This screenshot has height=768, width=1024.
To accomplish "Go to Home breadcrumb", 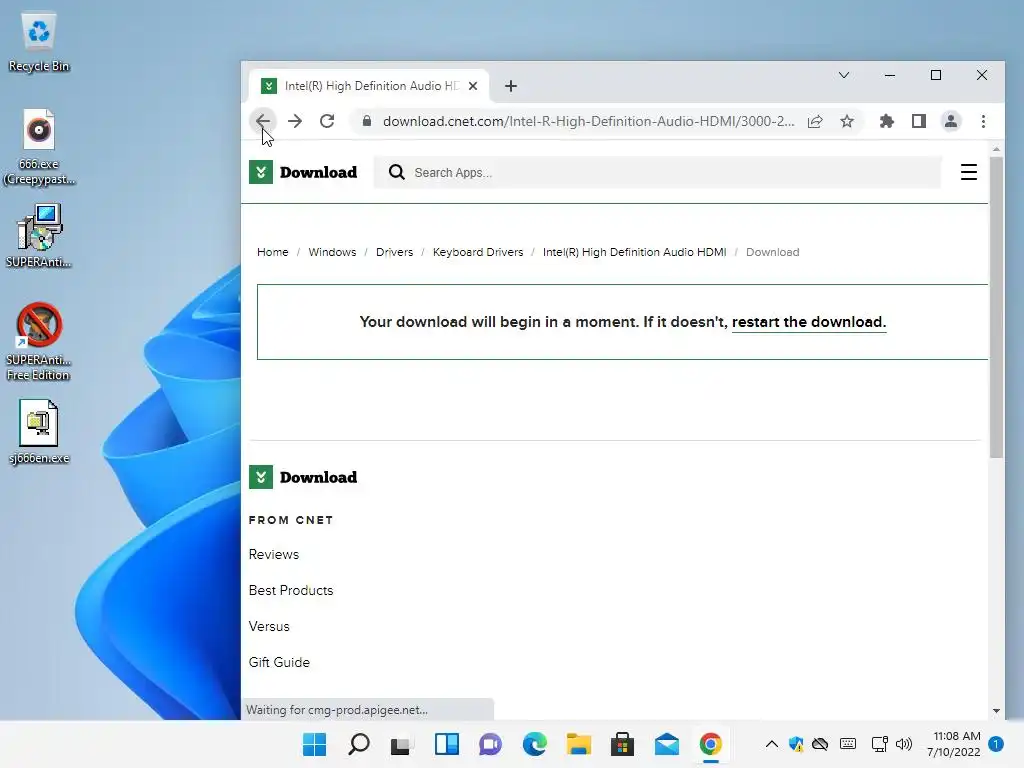I will pyautogui.click(x=272, y=252).
